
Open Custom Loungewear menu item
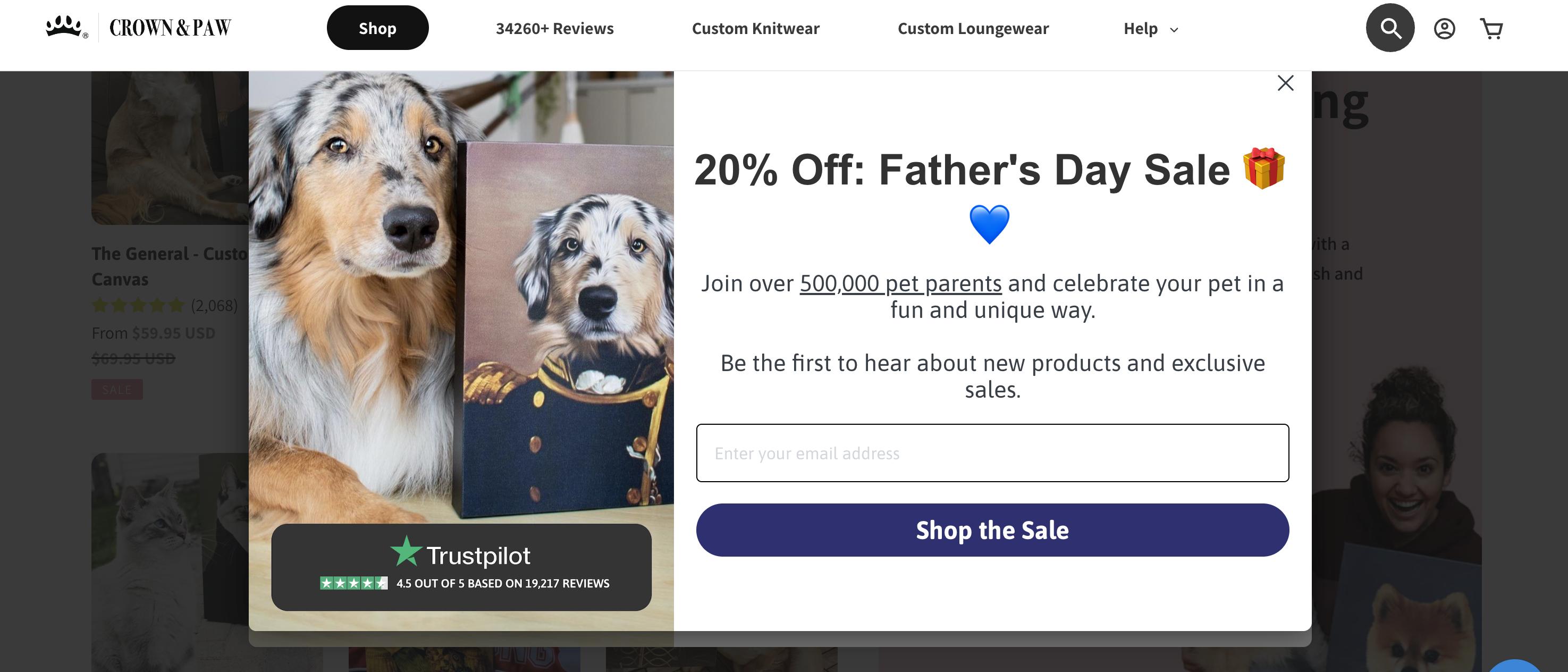pos(973,29)
